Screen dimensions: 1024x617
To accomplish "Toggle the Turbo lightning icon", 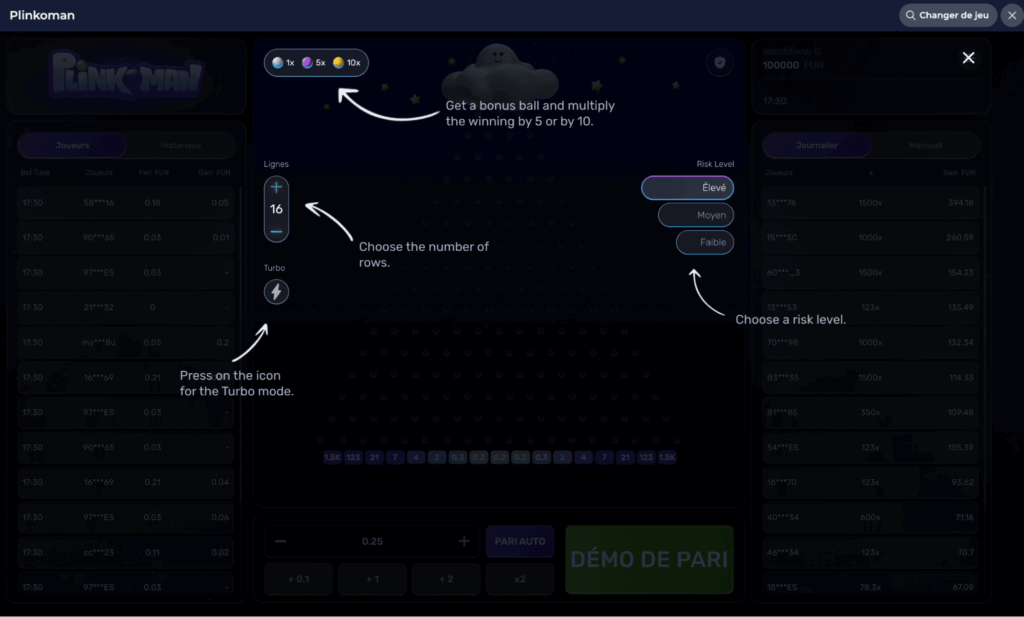I will point(276,292).
